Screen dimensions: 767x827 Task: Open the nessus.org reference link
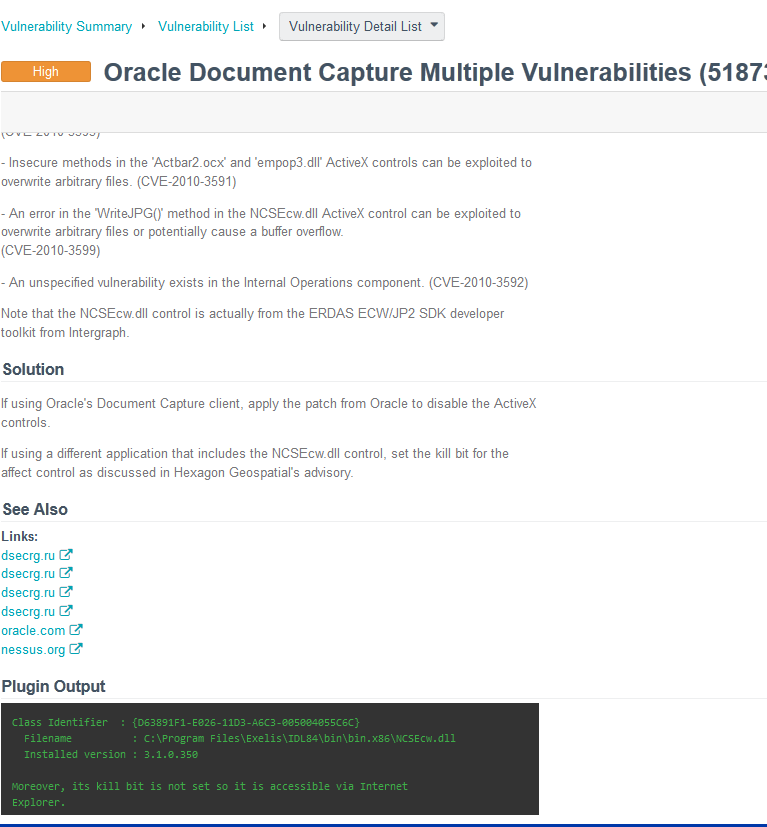click(x=33, y=650)
